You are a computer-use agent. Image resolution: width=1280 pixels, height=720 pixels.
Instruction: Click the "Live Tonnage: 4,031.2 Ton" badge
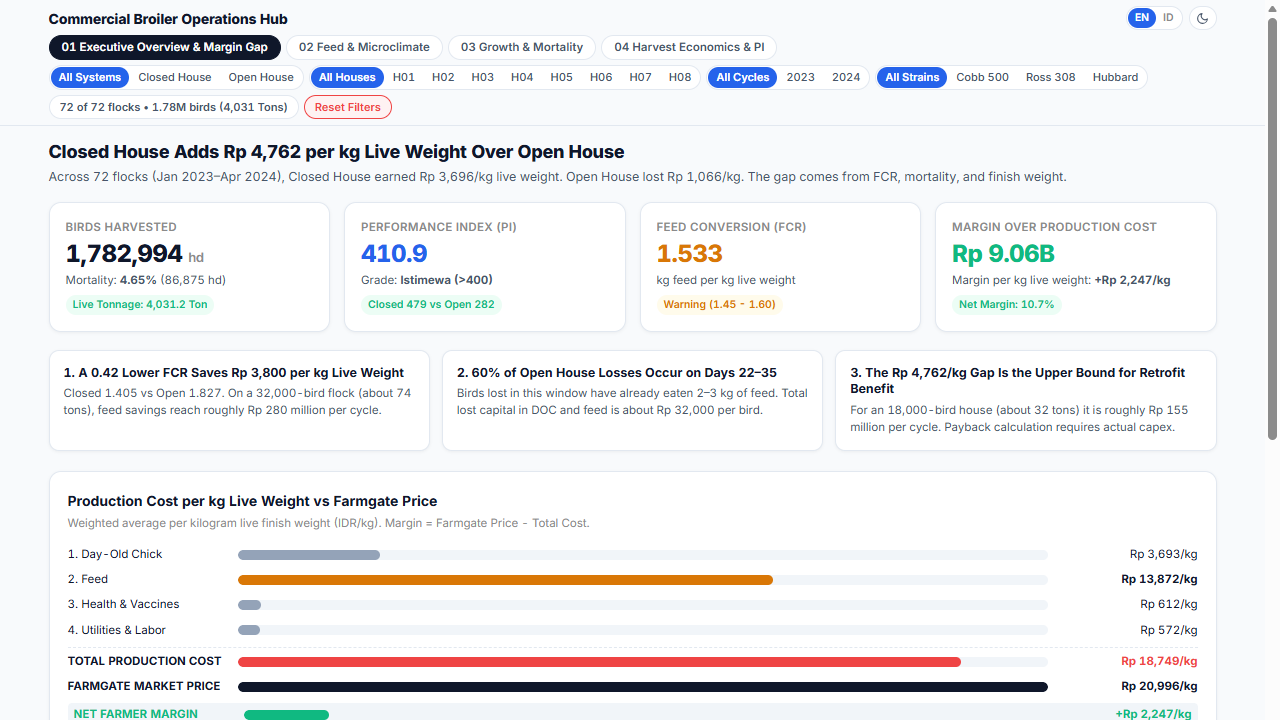[x=140, y=304]
